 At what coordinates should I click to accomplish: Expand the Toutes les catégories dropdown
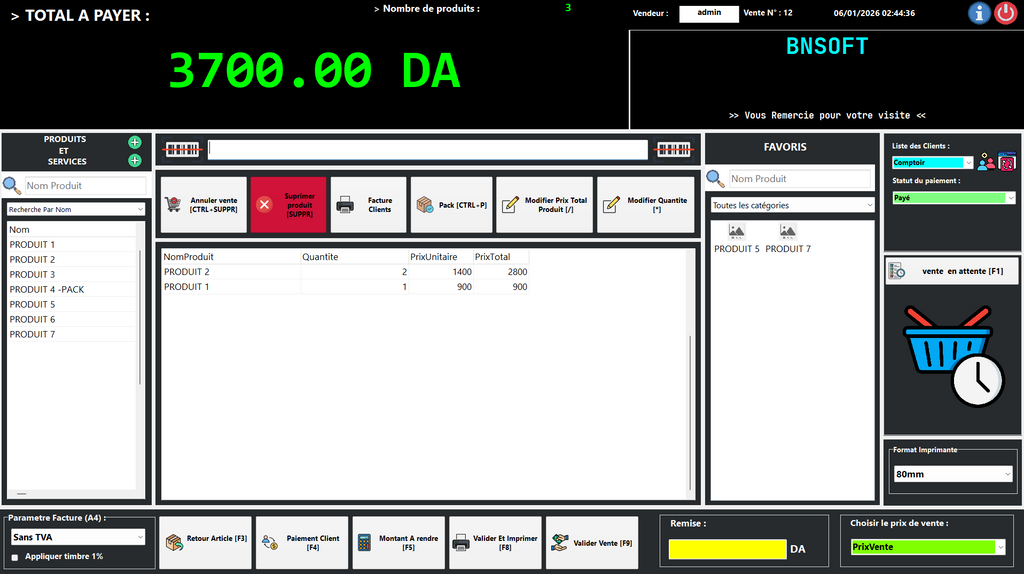point(792,205)
